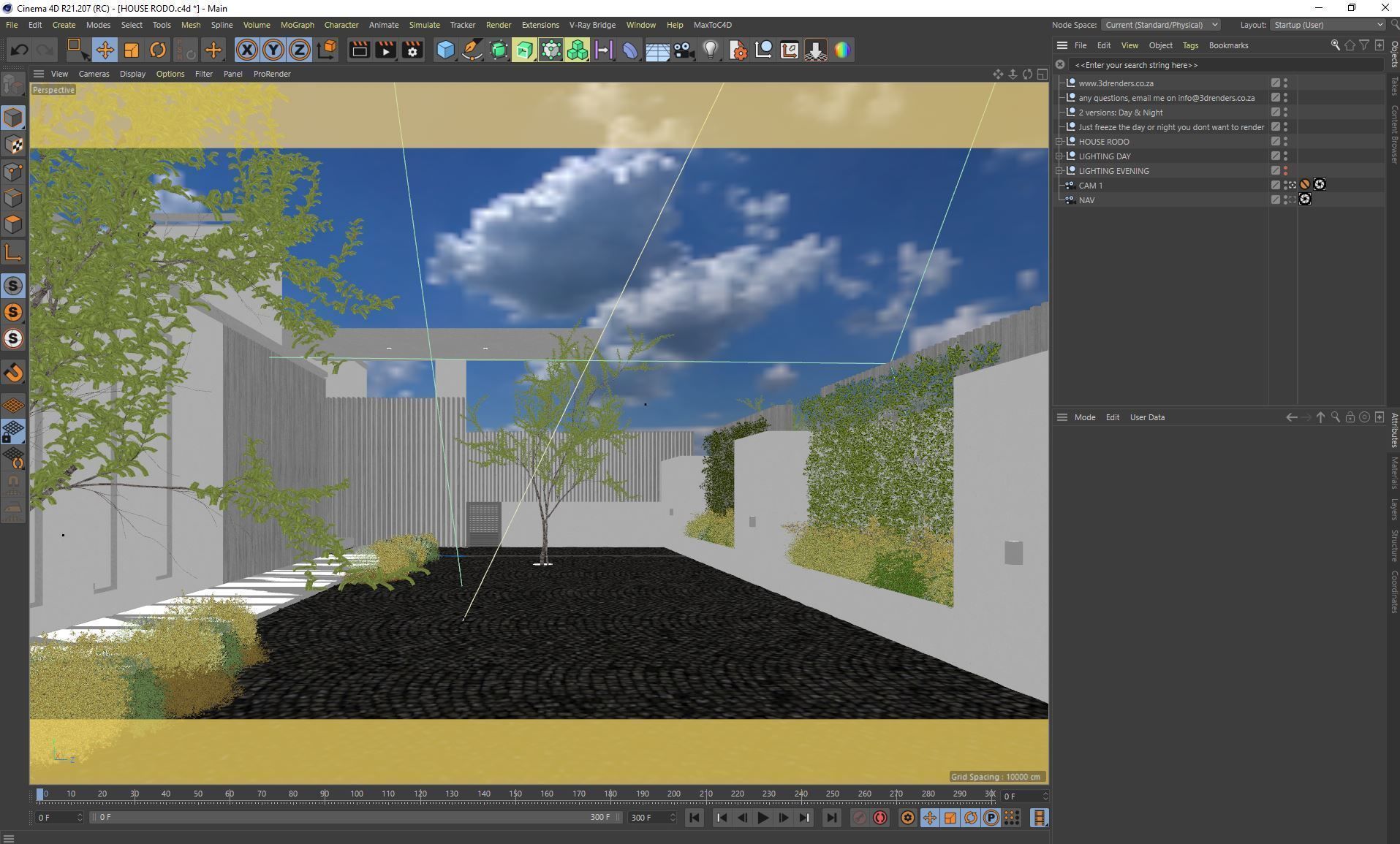1400x844 pixels.
Task: Open the MoGraph menu
Action: coord(297,25)
